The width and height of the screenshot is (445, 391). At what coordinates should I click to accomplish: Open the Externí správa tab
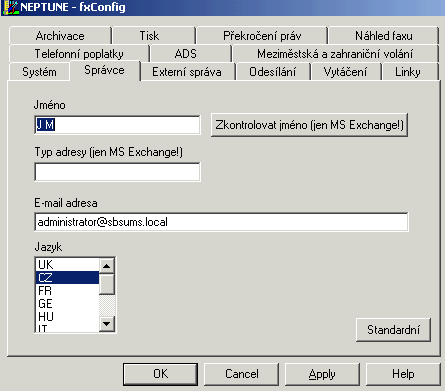(x=187, y=72)
